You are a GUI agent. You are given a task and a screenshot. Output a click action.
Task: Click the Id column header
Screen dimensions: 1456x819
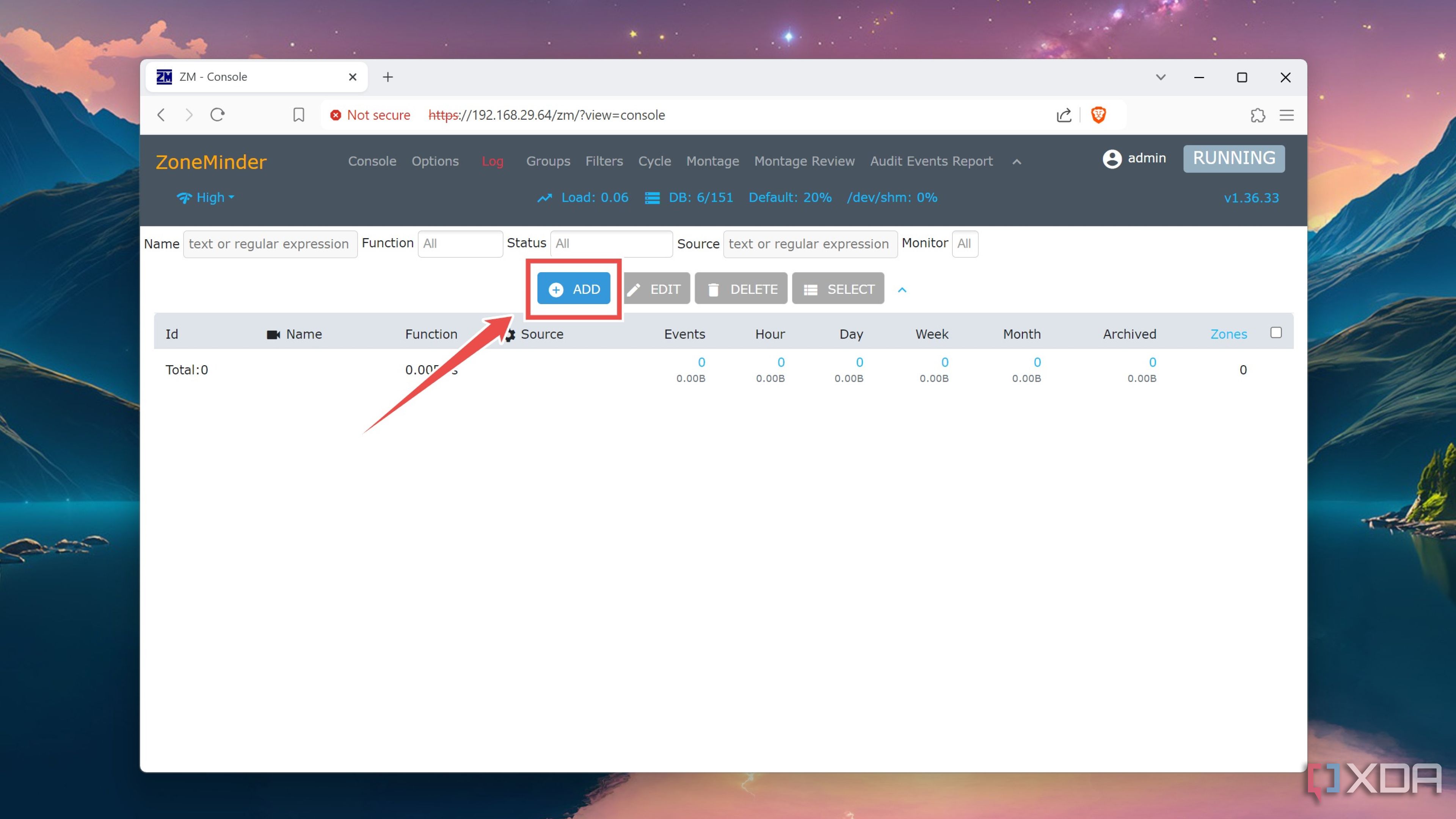pos(172,334)
